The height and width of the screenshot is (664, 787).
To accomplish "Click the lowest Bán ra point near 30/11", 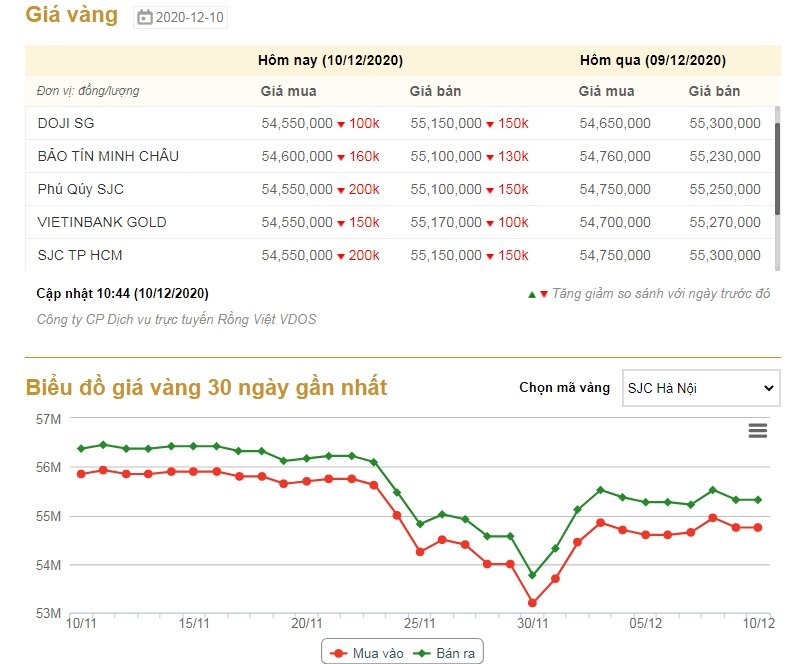I will pyautogui.click(x=532, y=575).
